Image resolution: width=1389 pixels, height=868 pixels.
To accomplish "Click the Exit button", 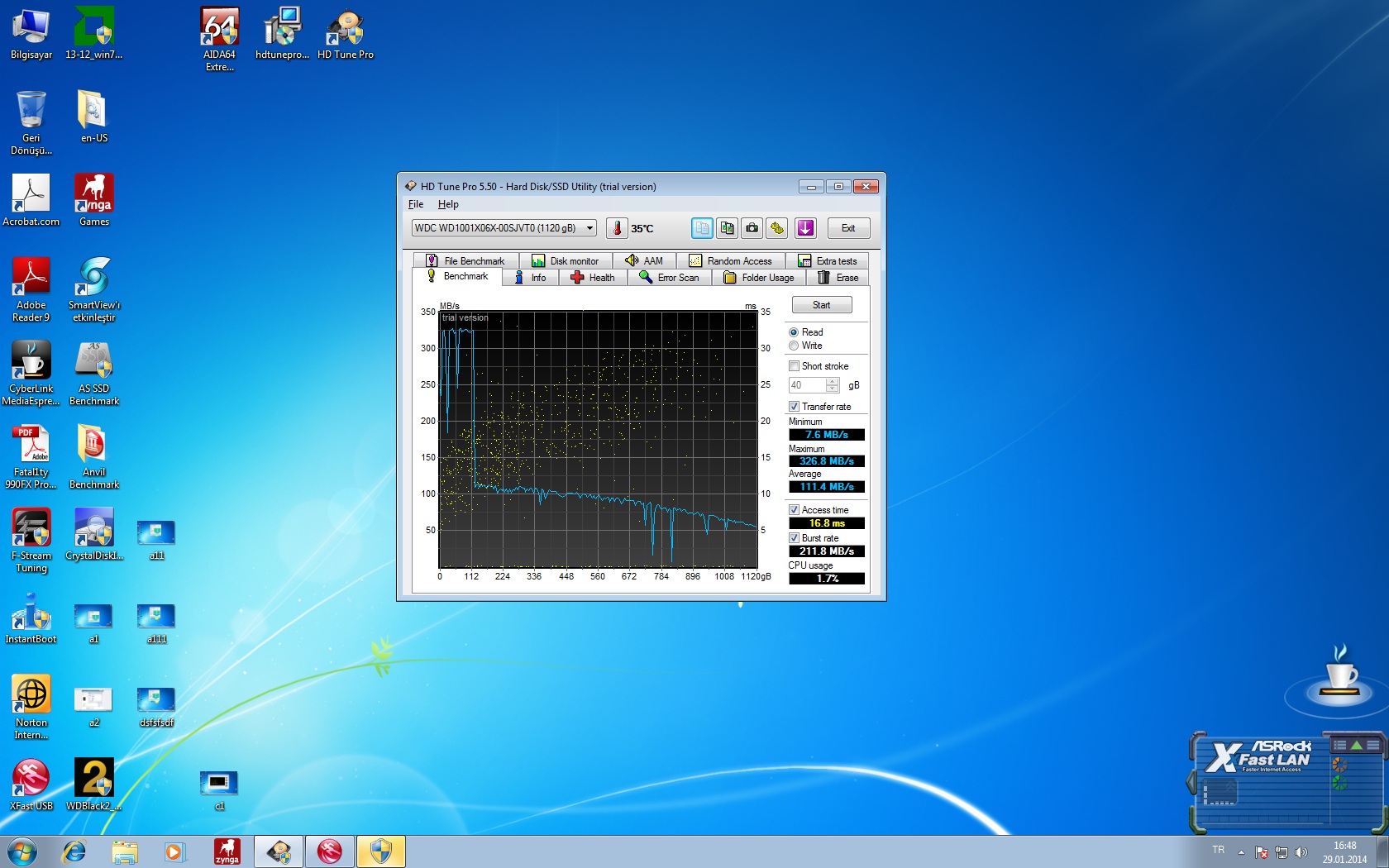I will click(848, 228).
